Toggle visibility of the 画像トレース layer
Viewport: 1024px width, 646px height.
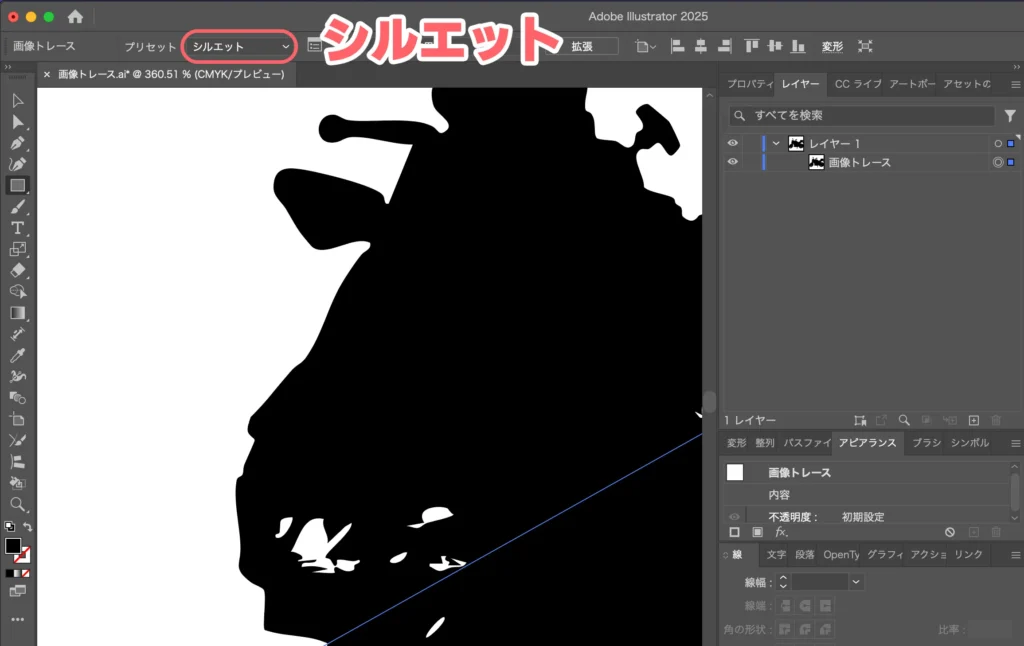pyautogui.click(x=733, y=162)
